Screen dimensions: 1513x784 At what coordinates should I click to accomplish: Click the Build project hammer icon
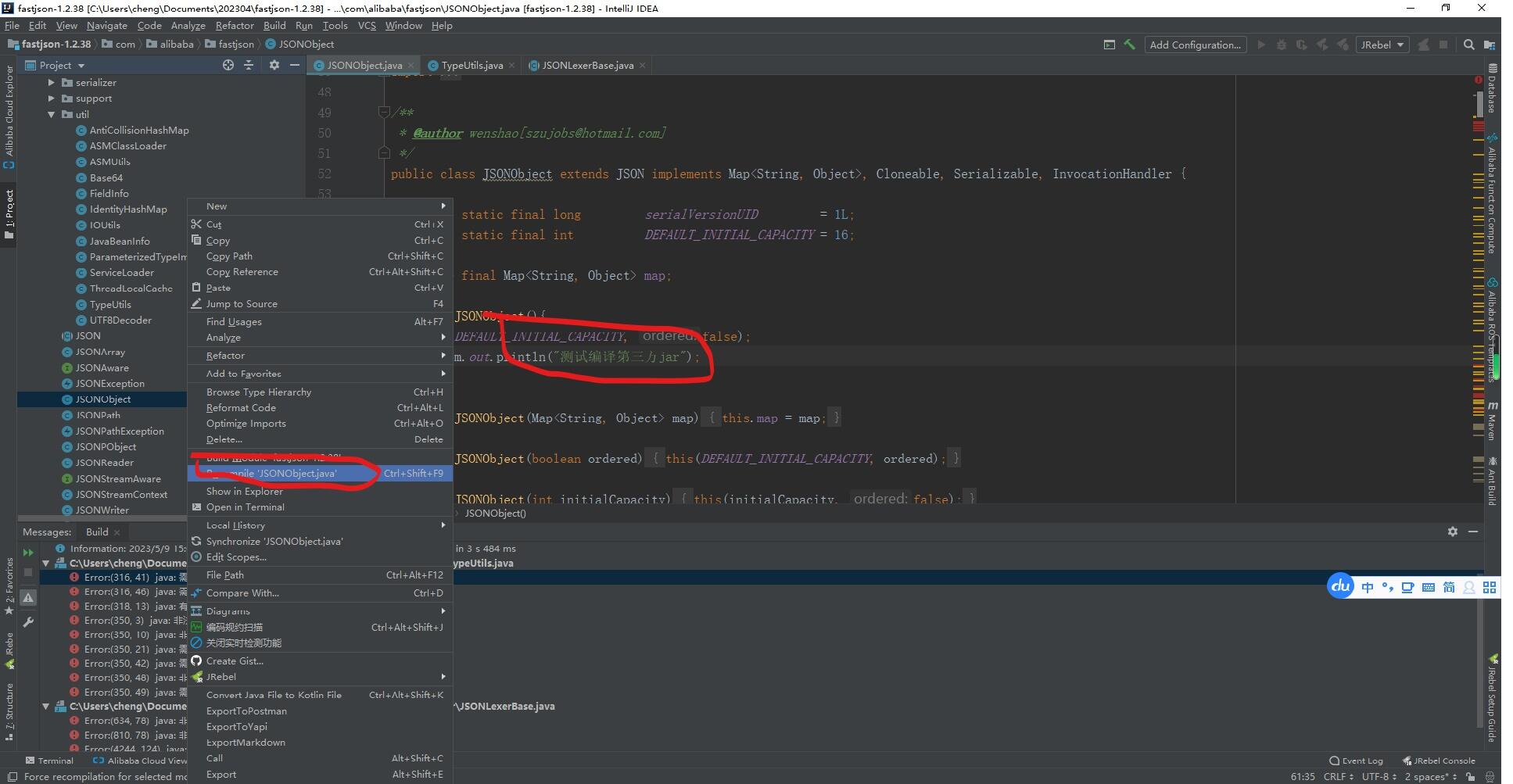pyautogui.click(x=1129, y=45)
